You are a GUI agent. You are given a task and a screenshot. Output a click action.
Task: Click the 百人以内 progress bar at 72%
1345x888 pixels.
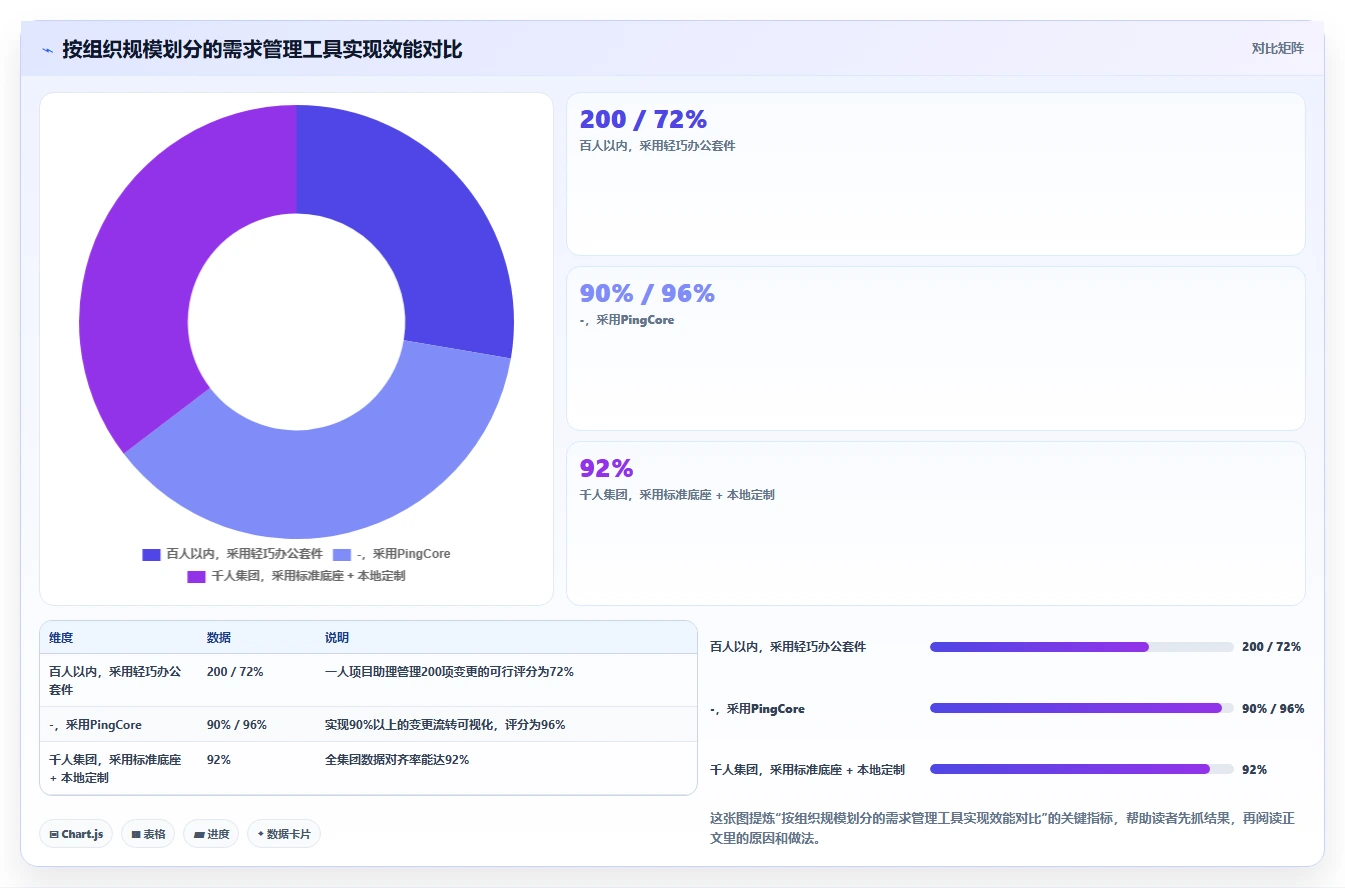(x=1081, y=647)
